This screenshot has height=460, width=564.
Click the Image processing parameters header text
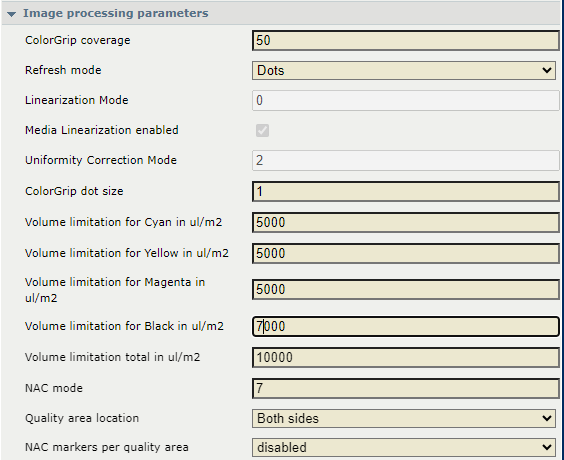click(115, 13)
